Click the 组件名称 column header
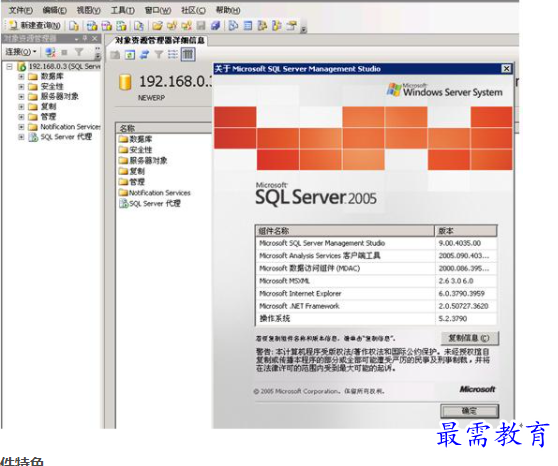 [345, 231]
